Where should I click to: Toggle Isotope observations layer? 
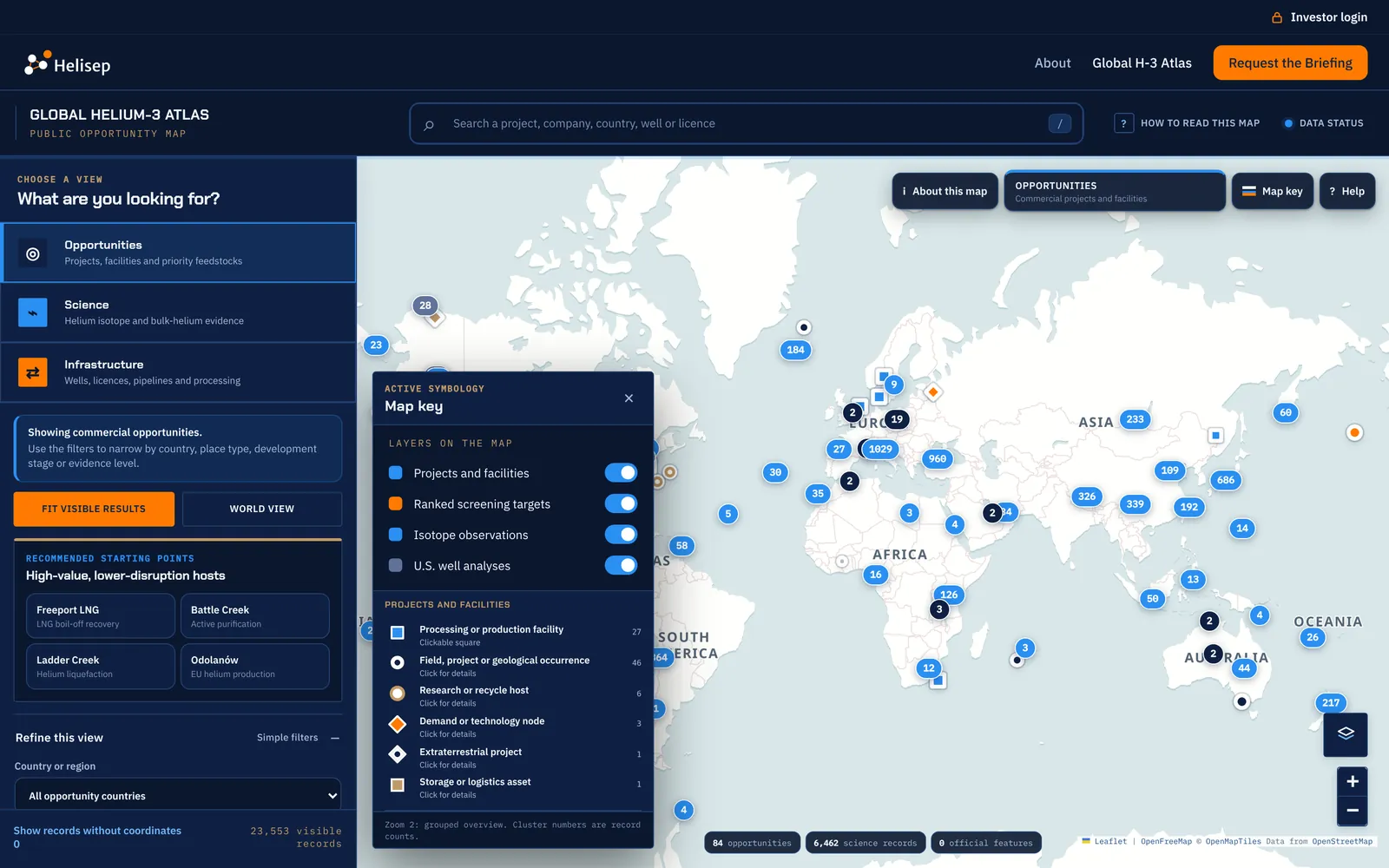621,535
